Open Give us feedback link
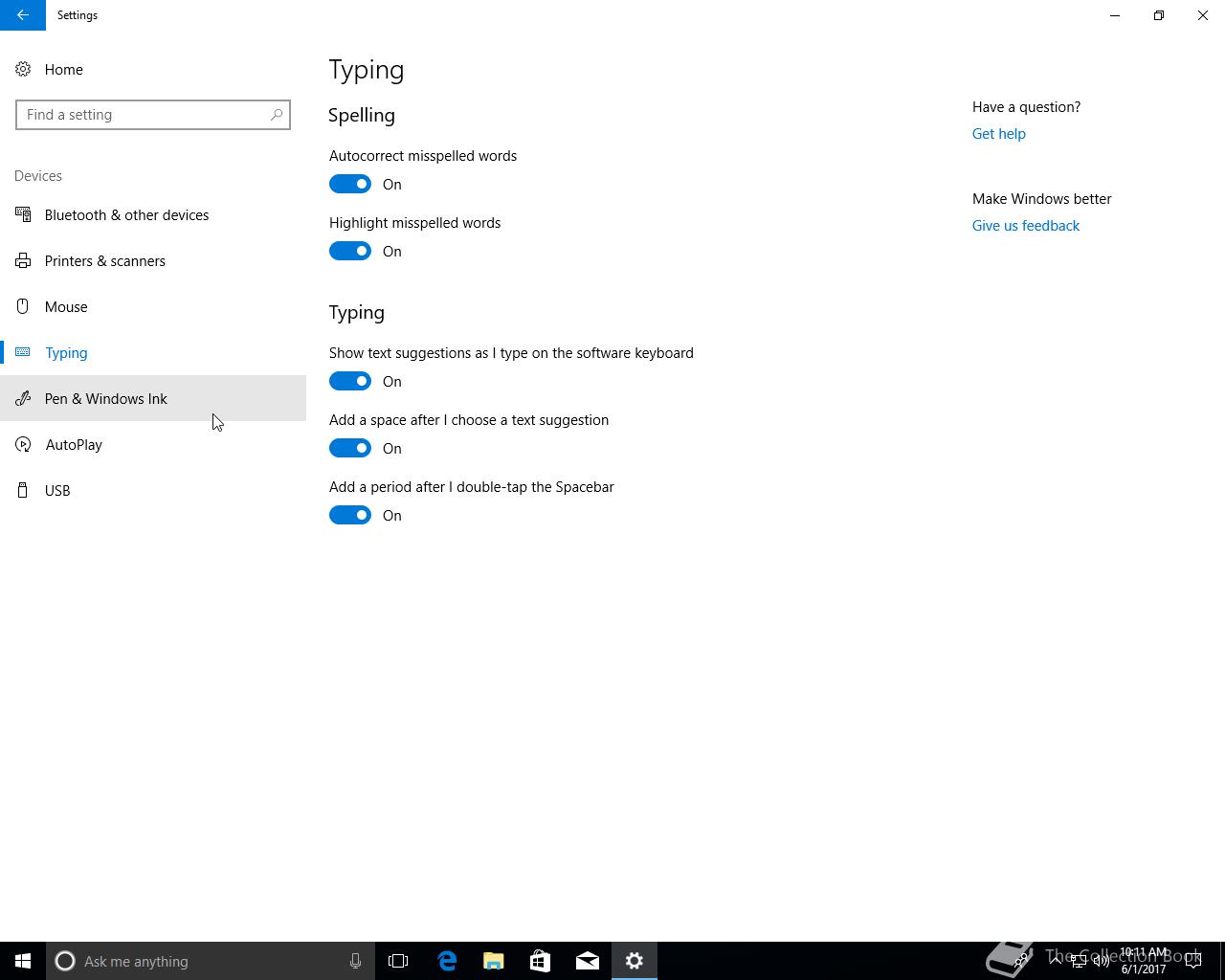This screenshot has width=1225, height=980. [x=1025, y=226]
